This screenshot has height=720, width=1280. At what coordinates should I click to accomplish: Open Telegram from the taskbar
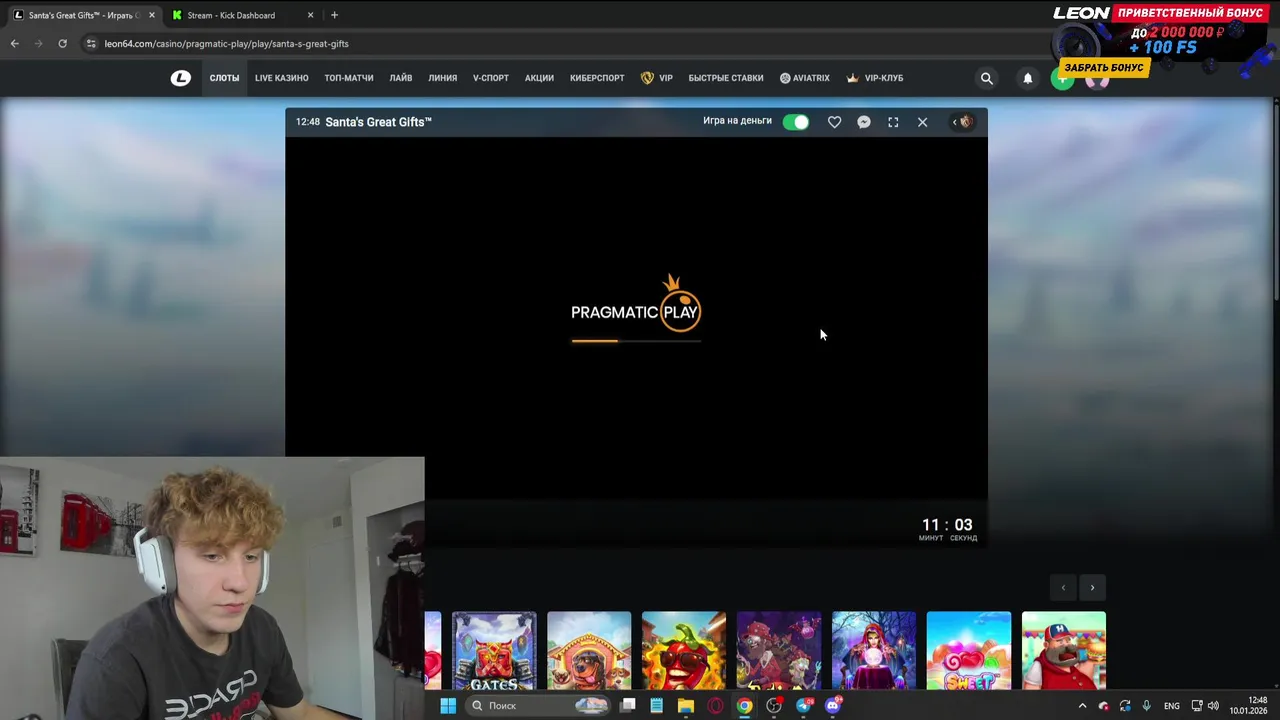[x=804, y=706]
